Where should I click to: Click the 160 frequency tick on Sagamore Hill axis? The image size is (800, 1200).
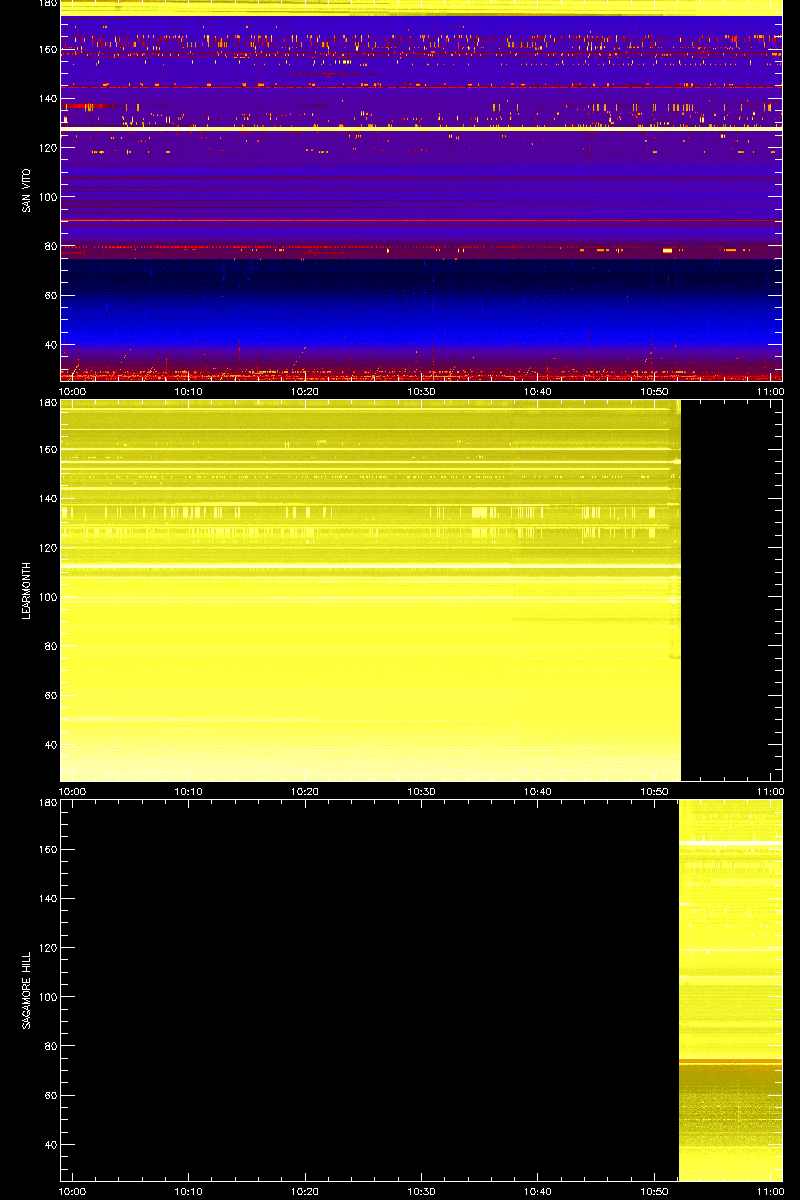click(46, 849)
